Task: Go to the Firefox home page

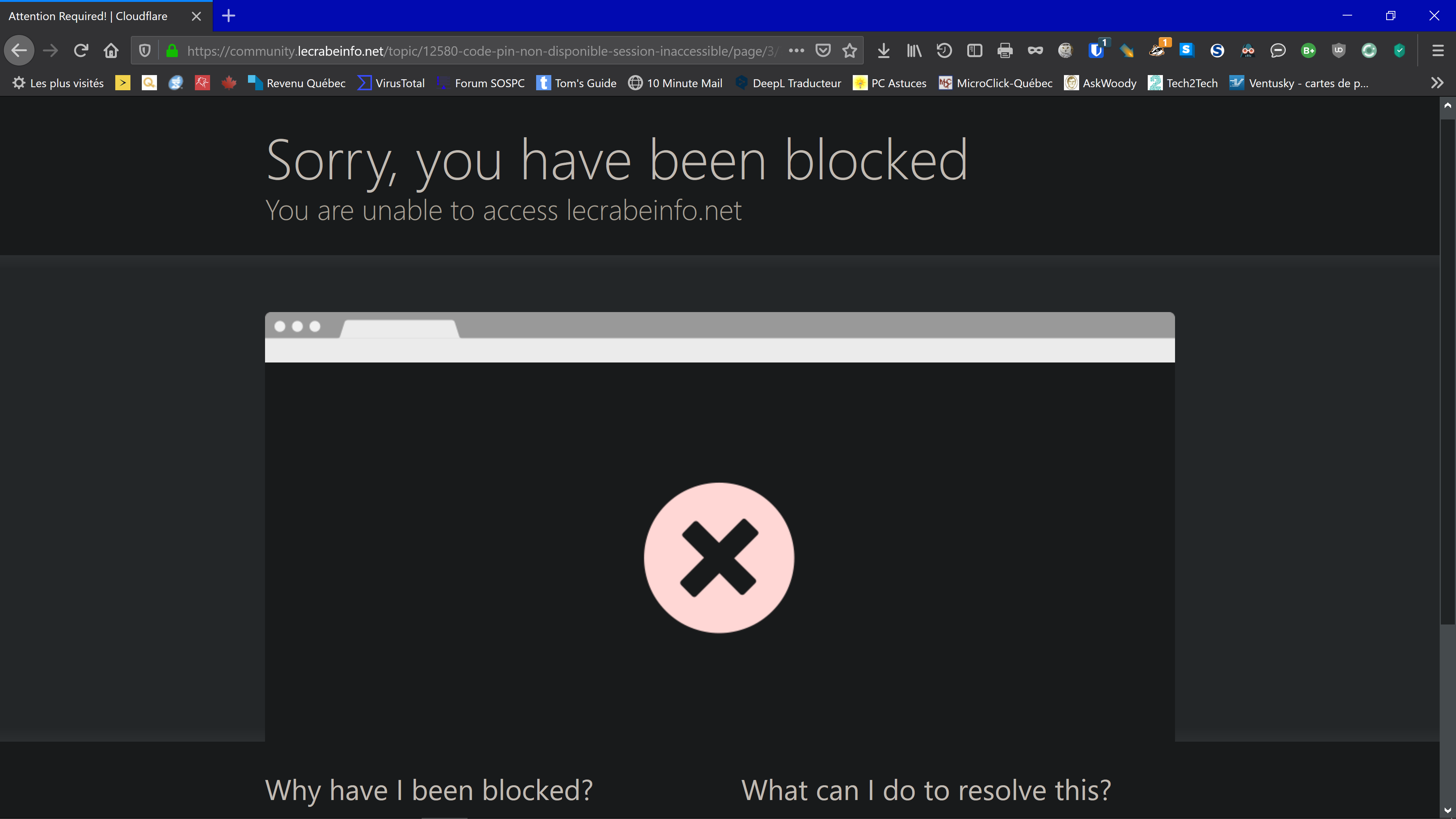Action: [x=111, y=51]
